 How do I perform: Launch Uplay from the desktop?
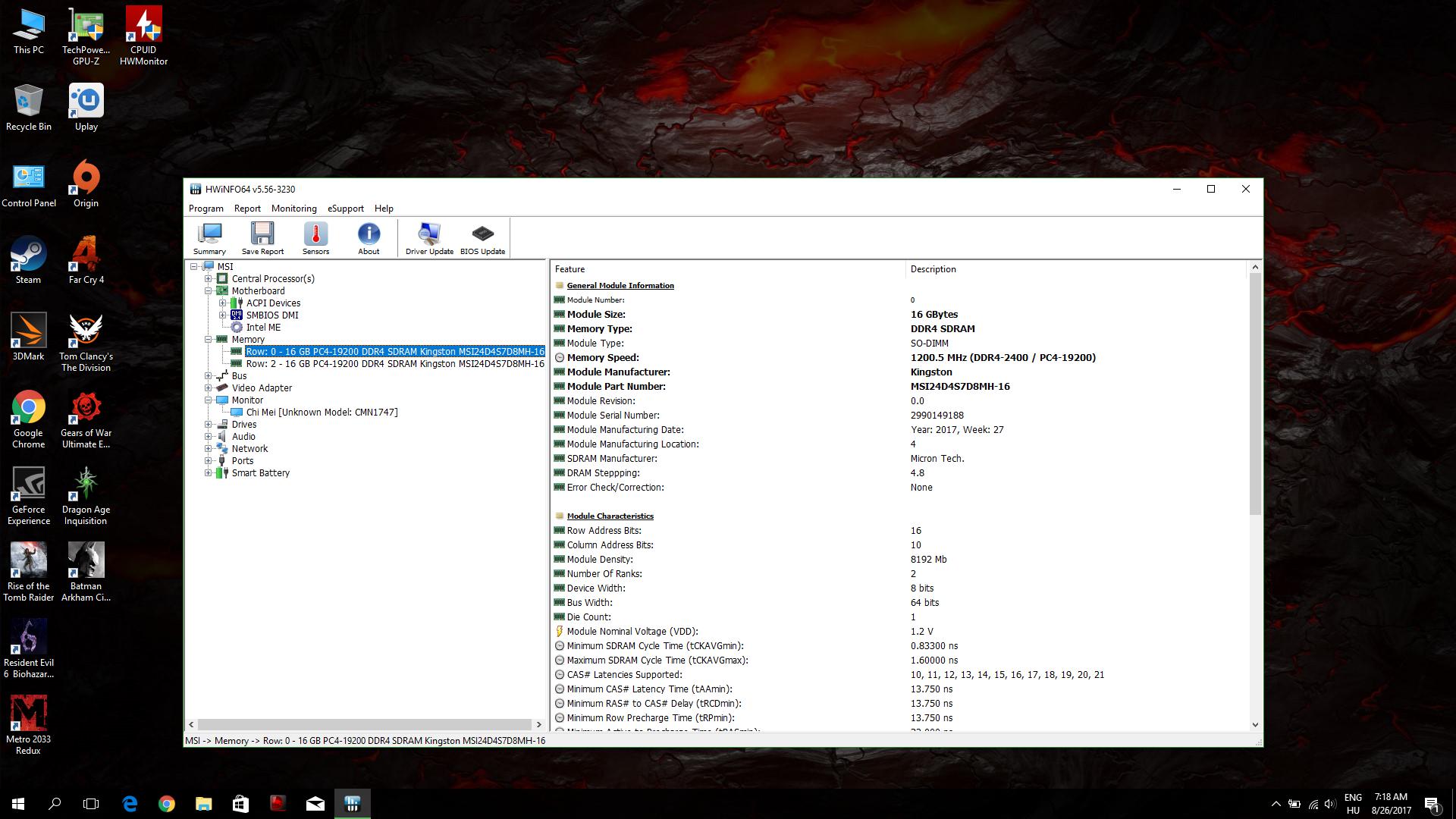click(86, 108)
